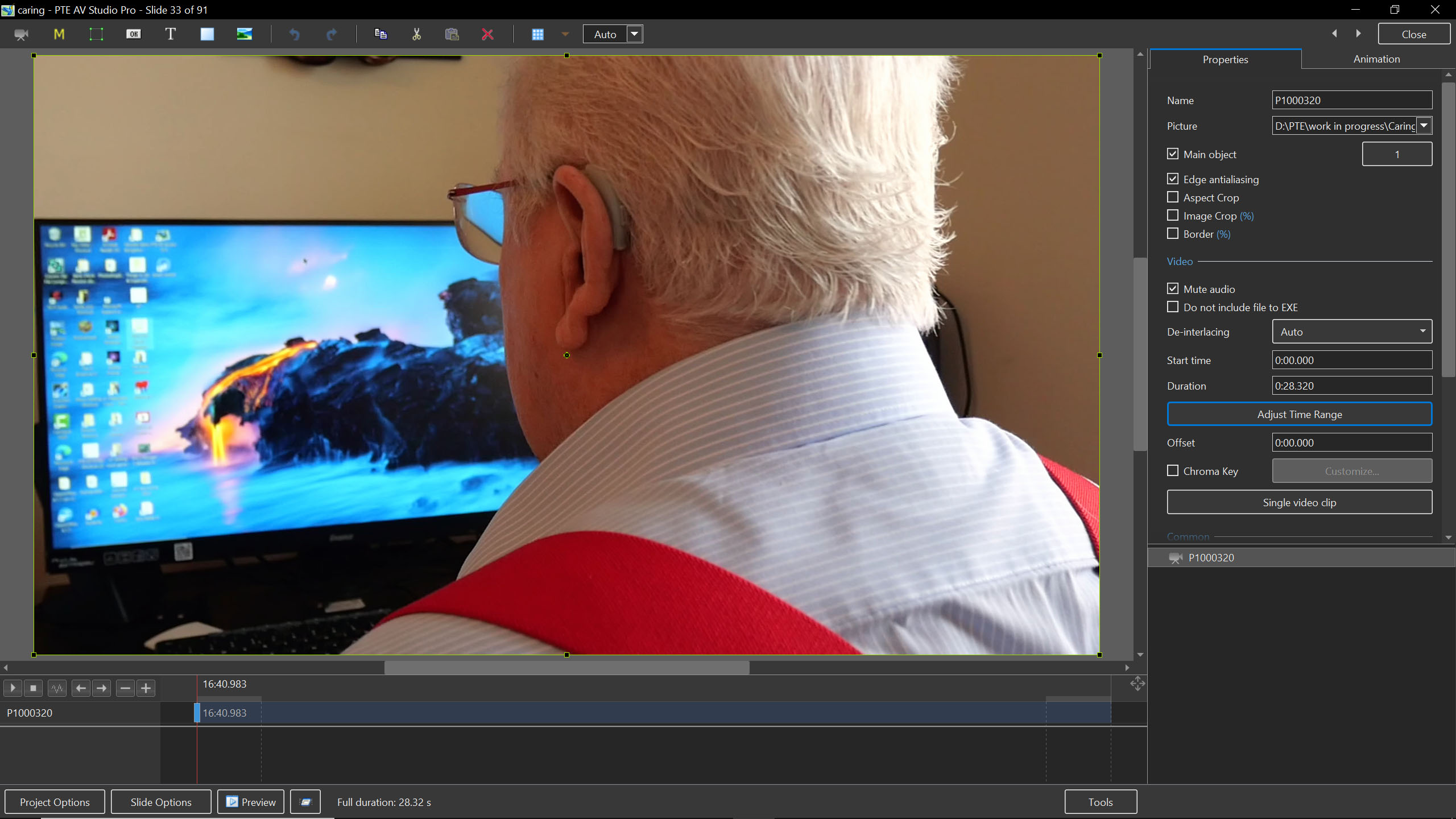Cut the object with the scissors icon
The width and height of the screenshot is (1456, 819).
point(416,34)
